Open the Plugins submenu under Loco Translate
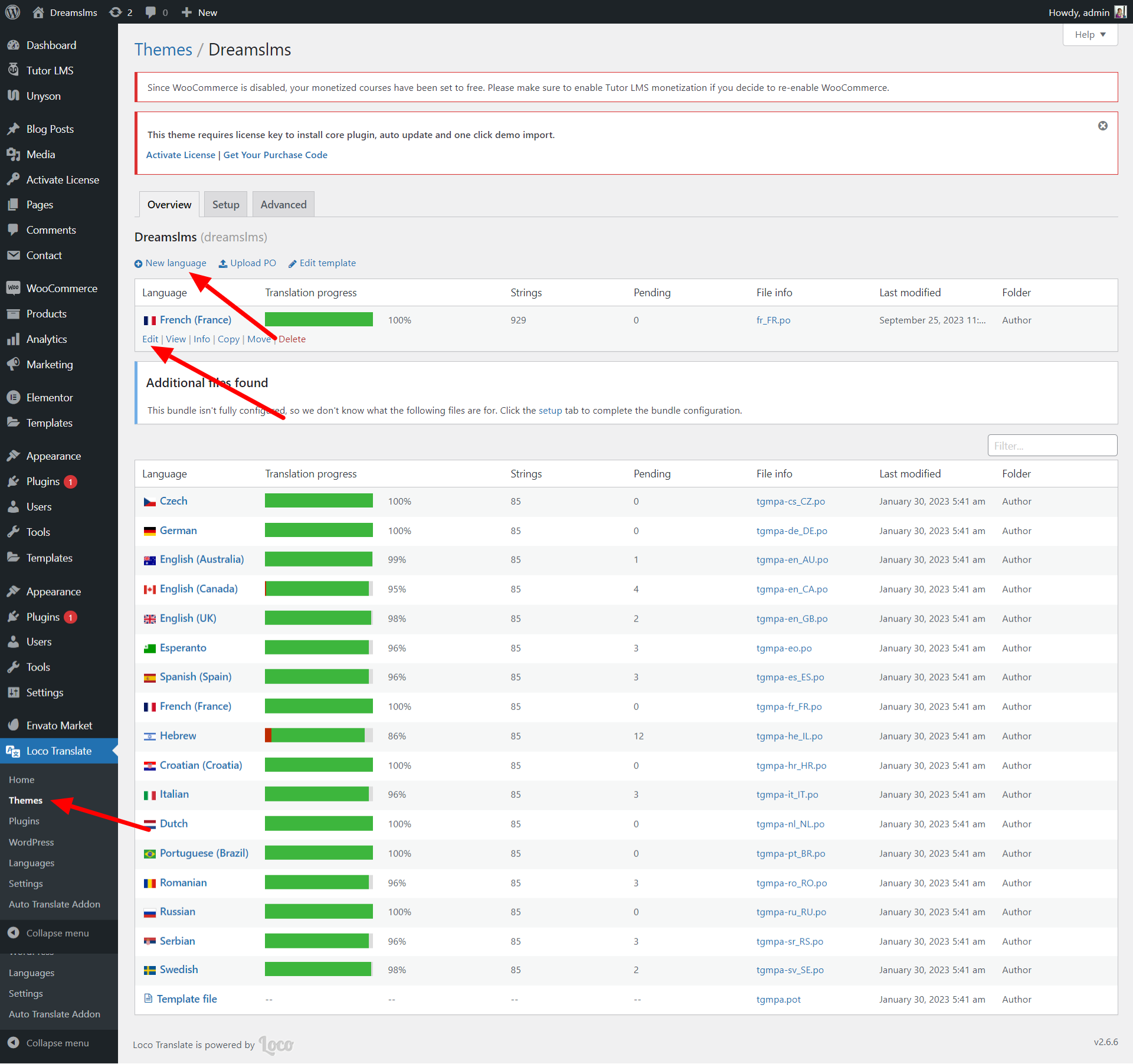Viewport: 1133px width, 1064px height. point(24,821)
